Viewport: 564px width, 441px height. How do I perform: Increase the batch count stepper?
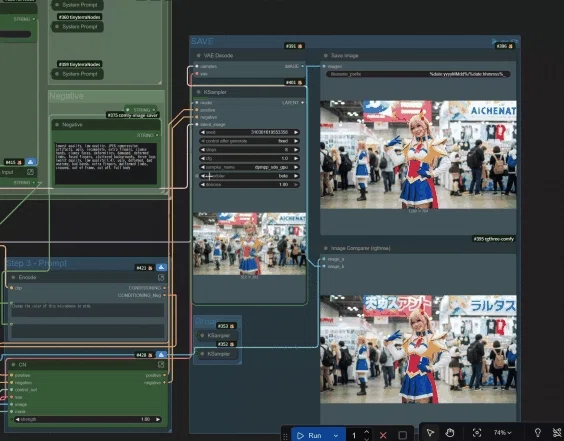367,432
